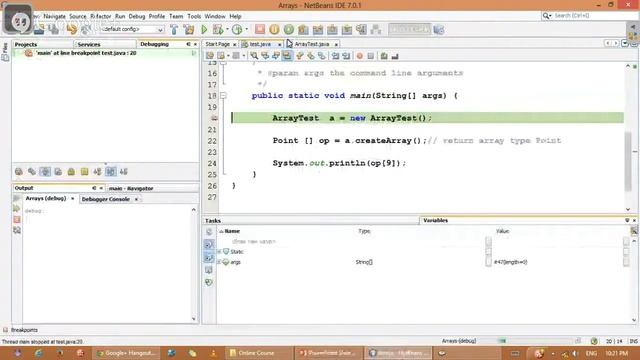
Task: Open the Debugger Console tab
Action: [x=105, y=199]
